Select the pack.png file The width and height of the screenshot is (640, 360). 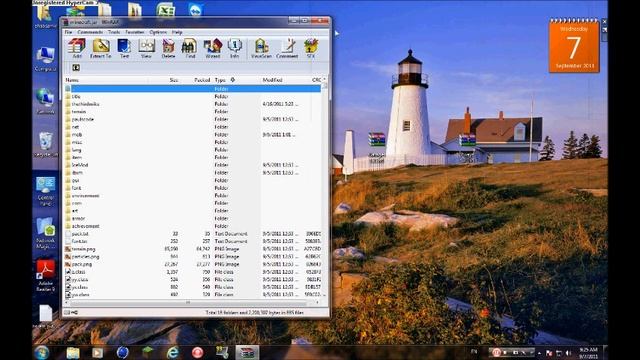193,264
